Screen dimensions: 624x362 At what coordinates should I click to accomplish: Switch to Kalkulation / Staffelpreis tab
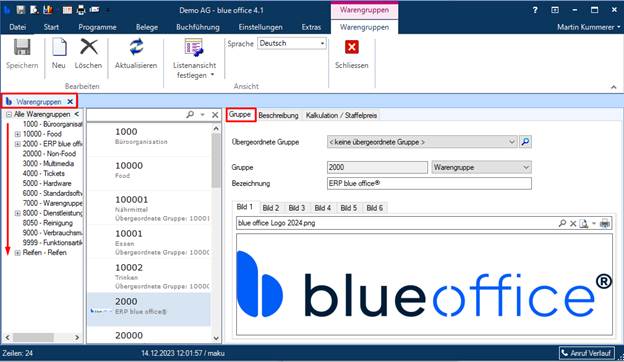pos(341,115)
